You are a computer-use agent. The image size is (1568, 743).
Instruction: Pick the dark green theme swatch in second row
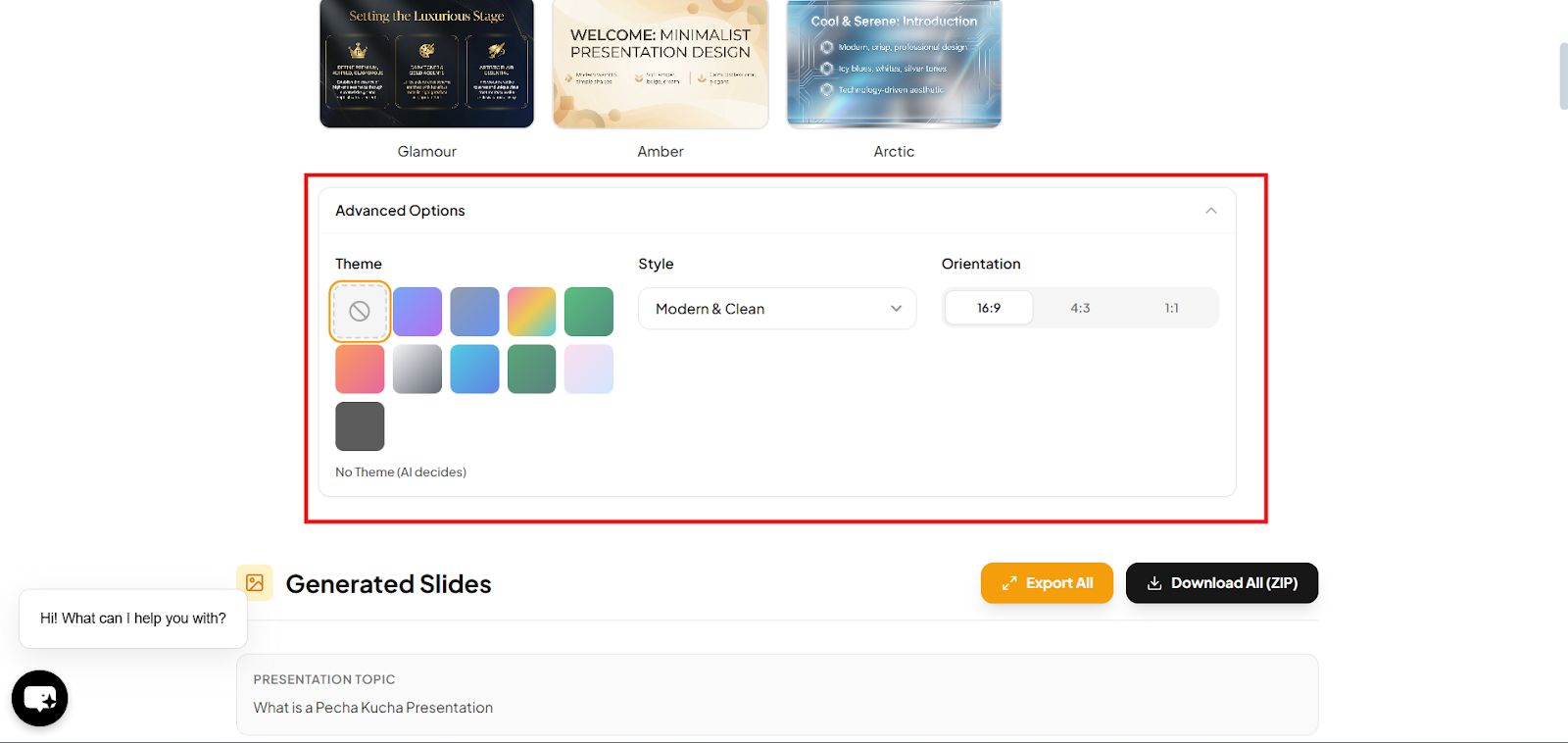[x=532, y=369]
